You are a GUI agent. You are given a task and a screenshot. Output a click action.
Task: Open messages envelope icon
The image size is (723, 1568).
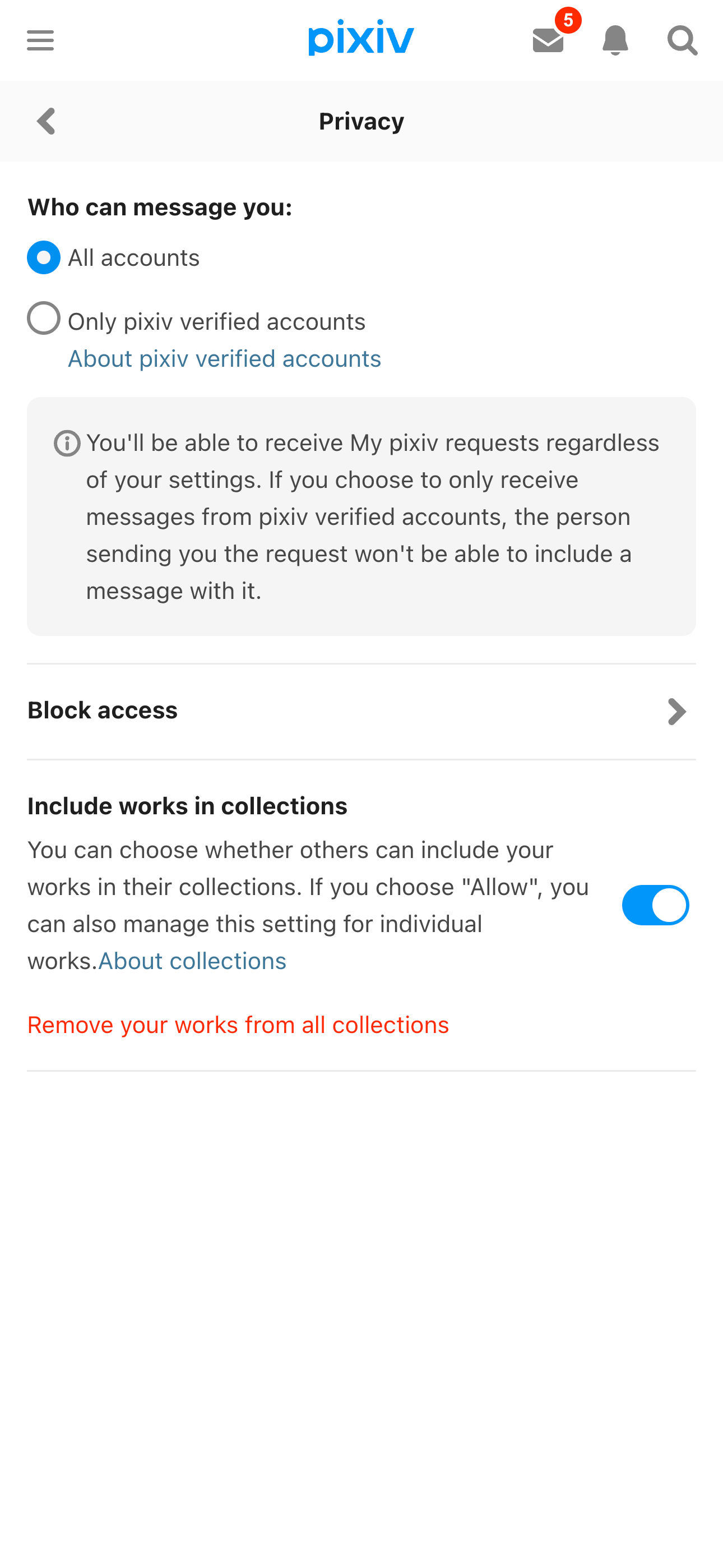pos(548,41)
